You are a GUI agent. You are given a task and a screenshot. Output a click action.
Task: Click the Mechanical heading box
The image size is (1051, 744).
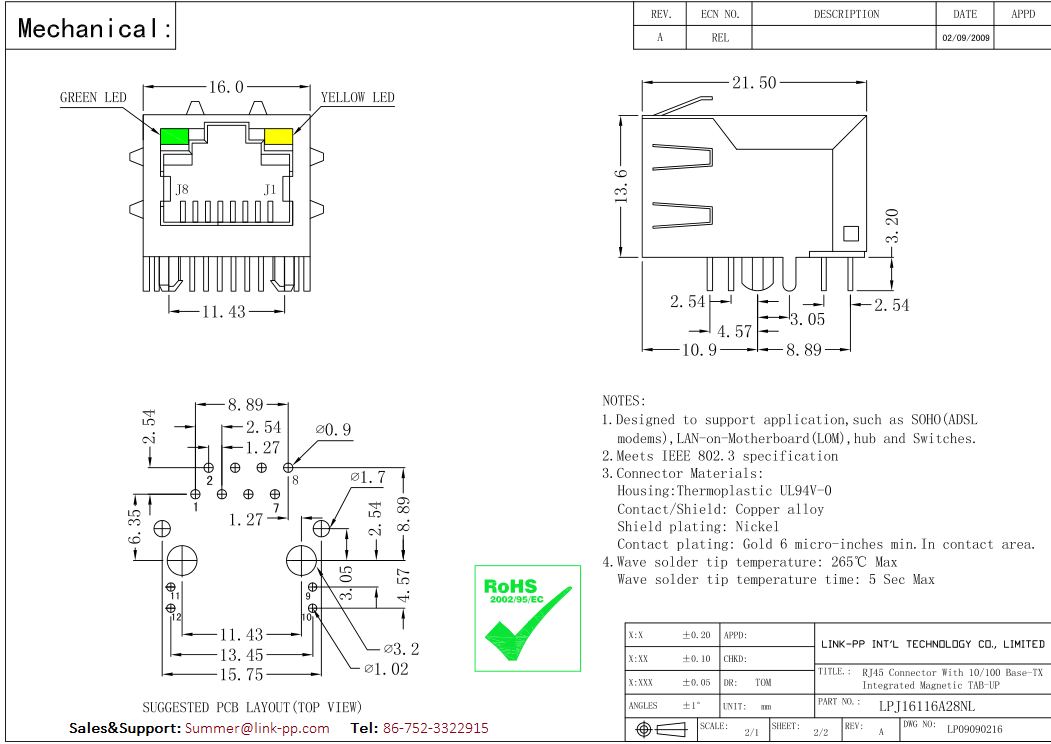pos(90,26)
